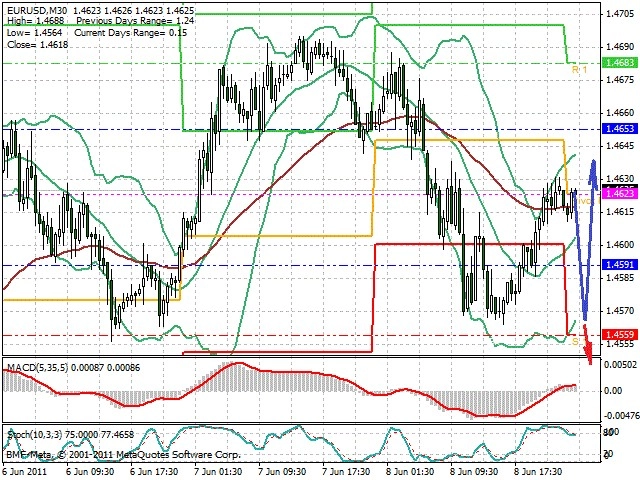Viewport: 640px width, 480px height.
Task: Click the magenta 1.4623 pivot price label
Action: [620, 193]
